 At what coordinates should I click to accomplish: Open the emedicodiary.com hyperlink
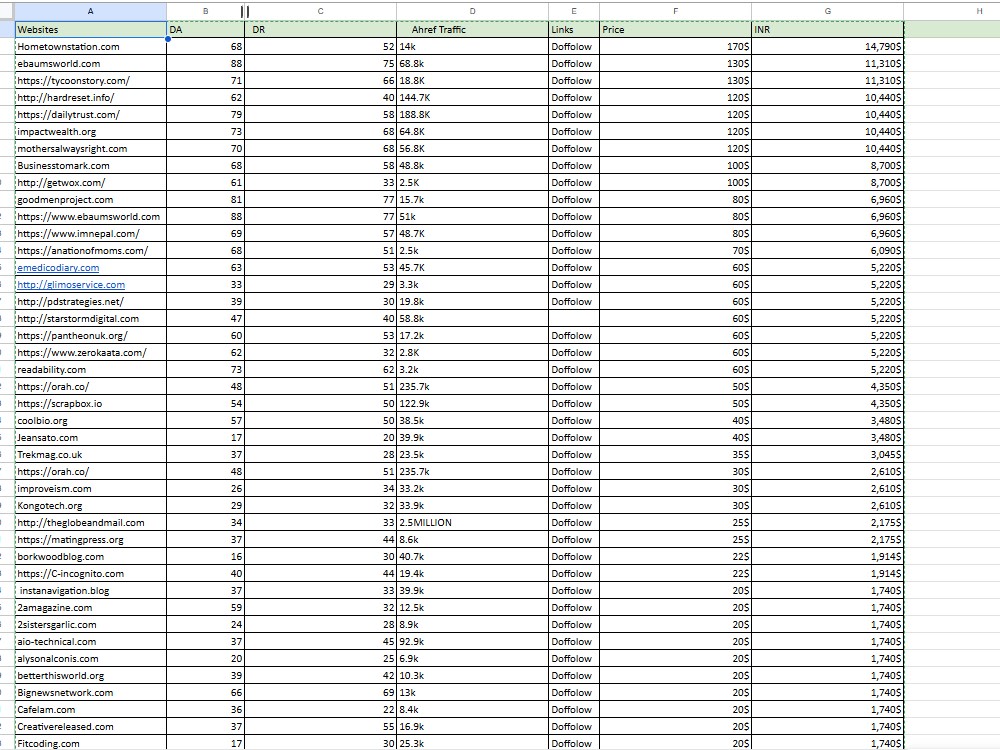(x=58, y=267)
